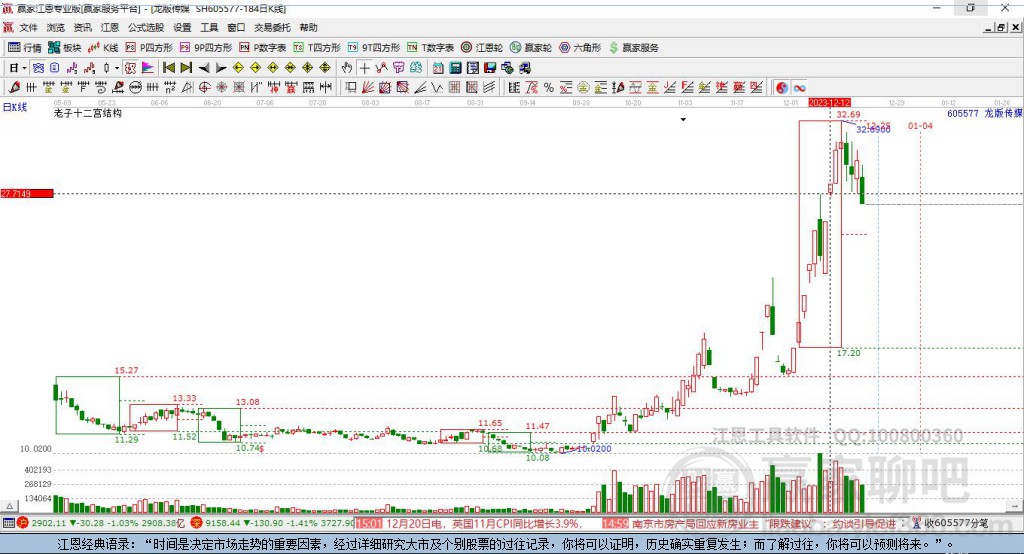Screen dimensions: 1024x554
Task: Expand the 日 period dropdown
Action: tap(24, 68)
